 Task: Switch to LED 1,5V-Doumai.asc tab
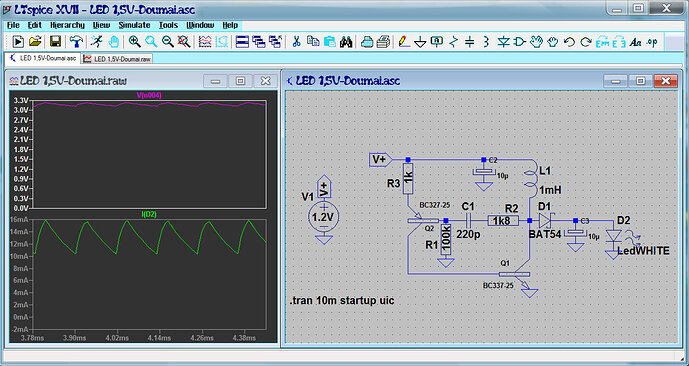(x=44, y=58)
